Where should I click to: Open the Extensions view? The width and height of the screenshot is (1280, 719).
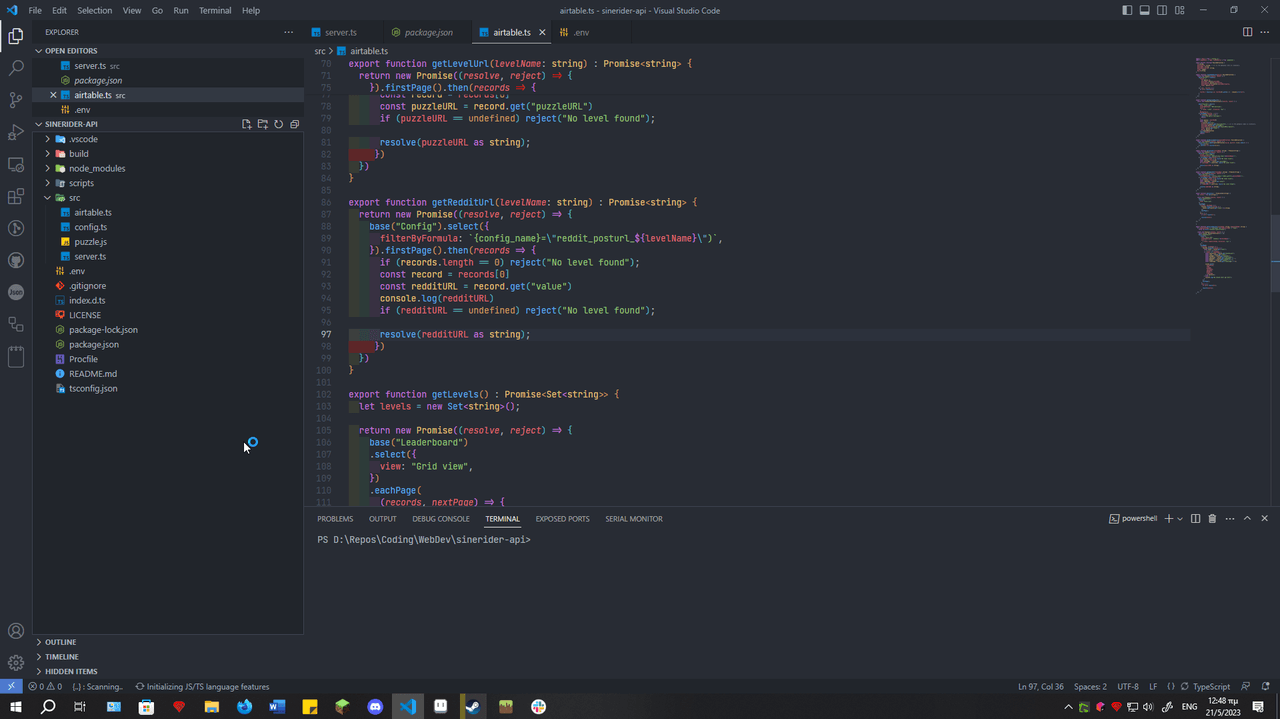(16, 196)
